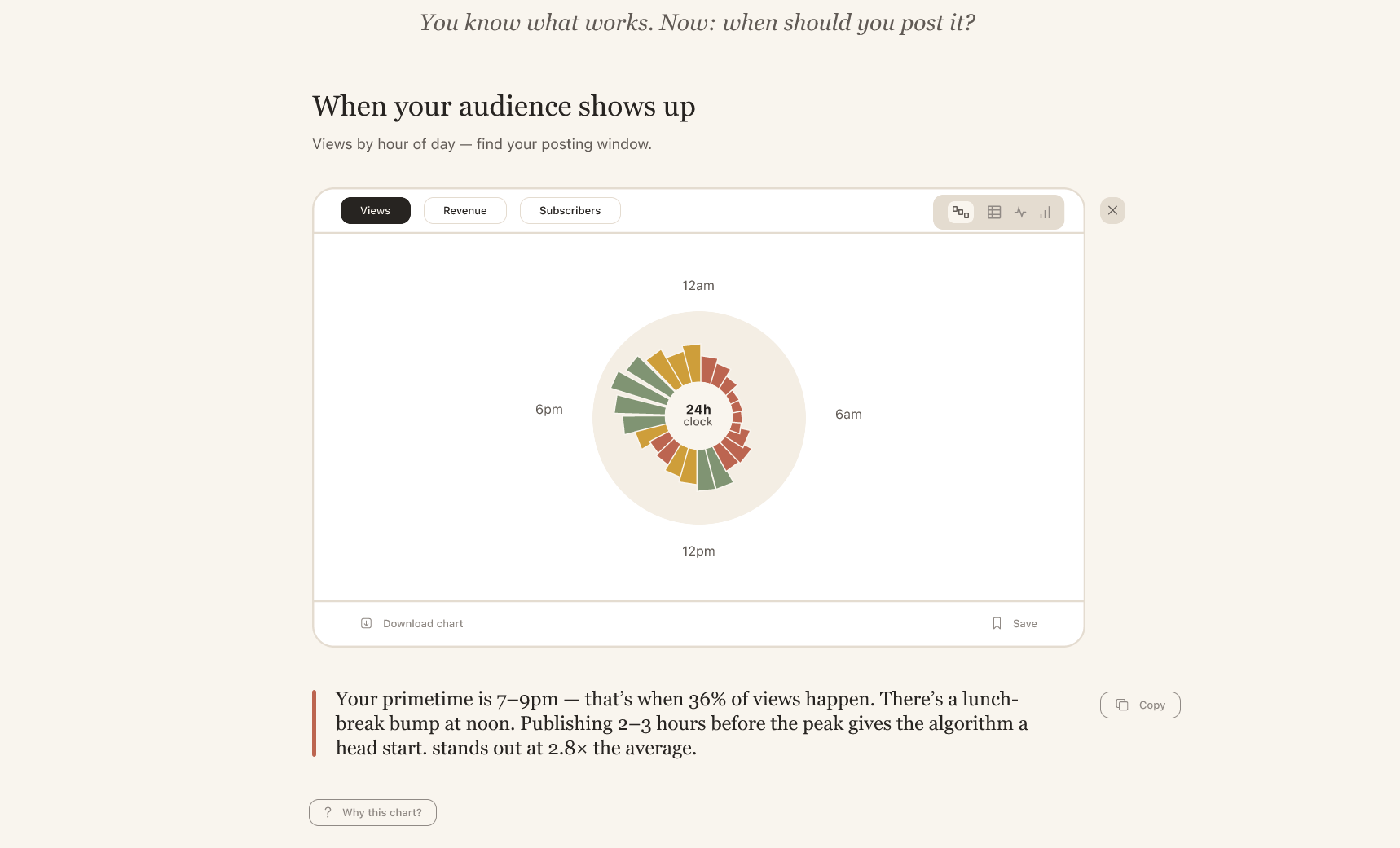This screenshot has width=1400, height=848.
Task: Click the copy icon in the Copy button
Action: (1122, 705)
